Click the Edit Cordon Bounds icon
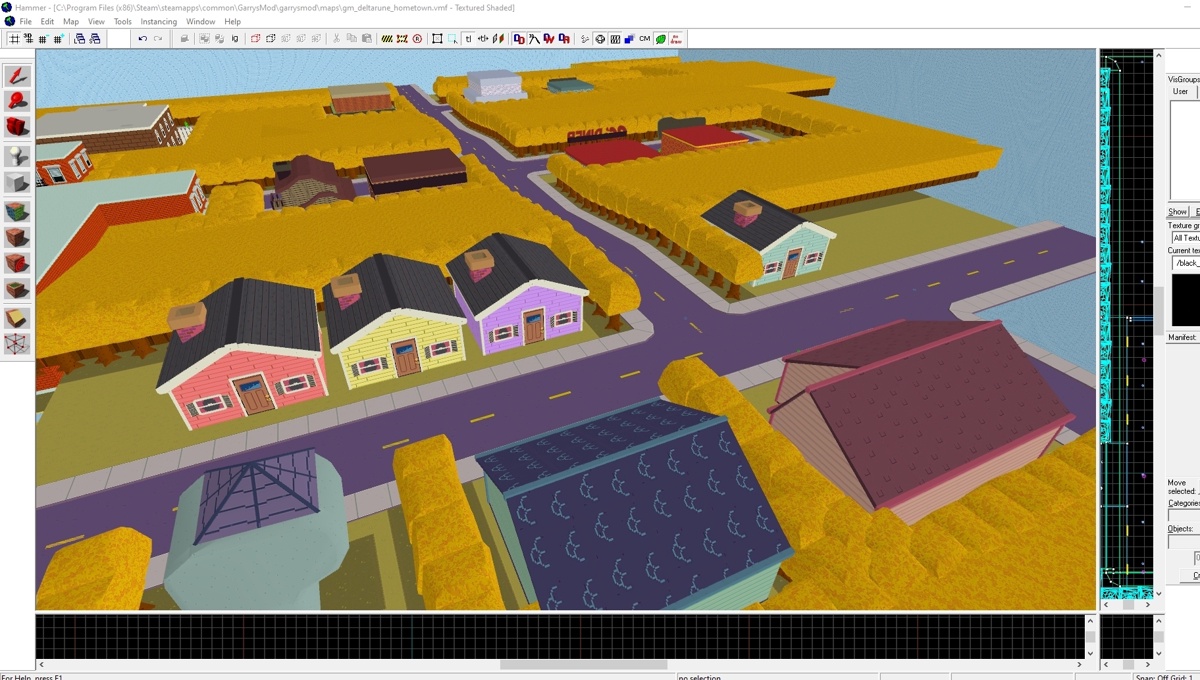 402,39
